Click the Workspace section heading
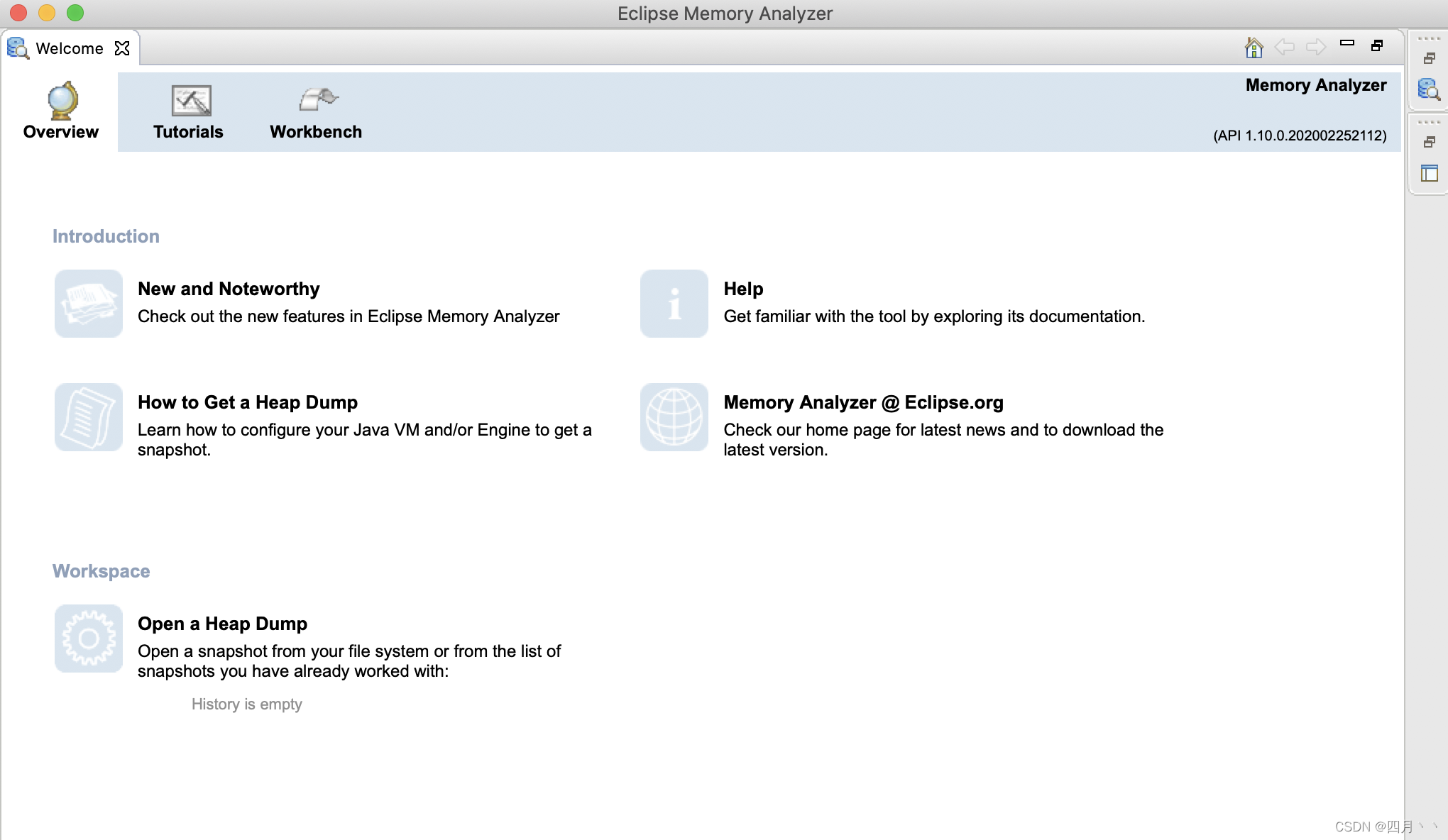Viewport: 1448px width, 840px height. [x=102, y=571]
